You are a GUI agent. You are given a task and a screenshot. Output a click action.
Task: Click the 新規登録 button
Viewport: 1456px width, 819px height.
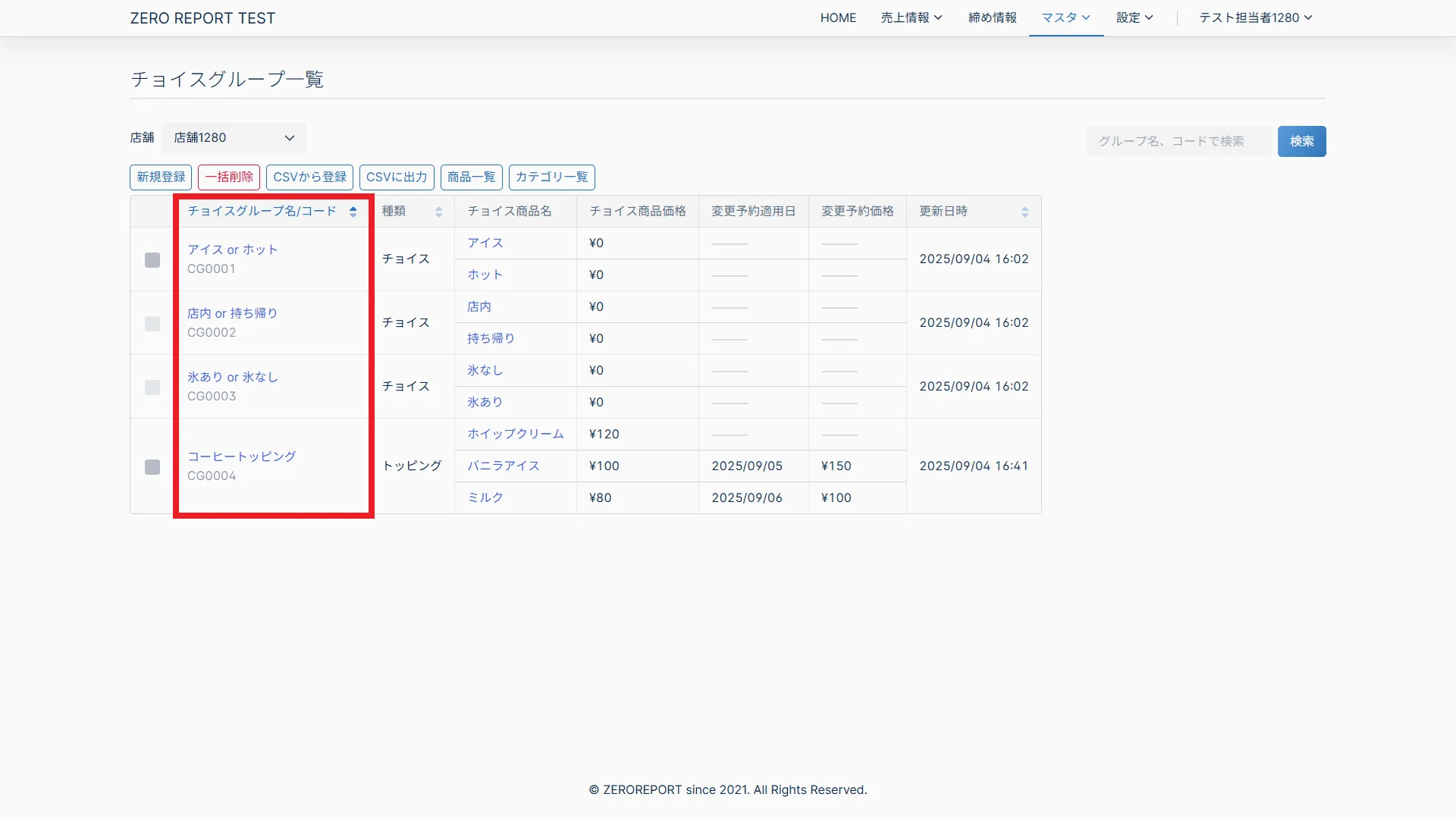click(161, 177)
